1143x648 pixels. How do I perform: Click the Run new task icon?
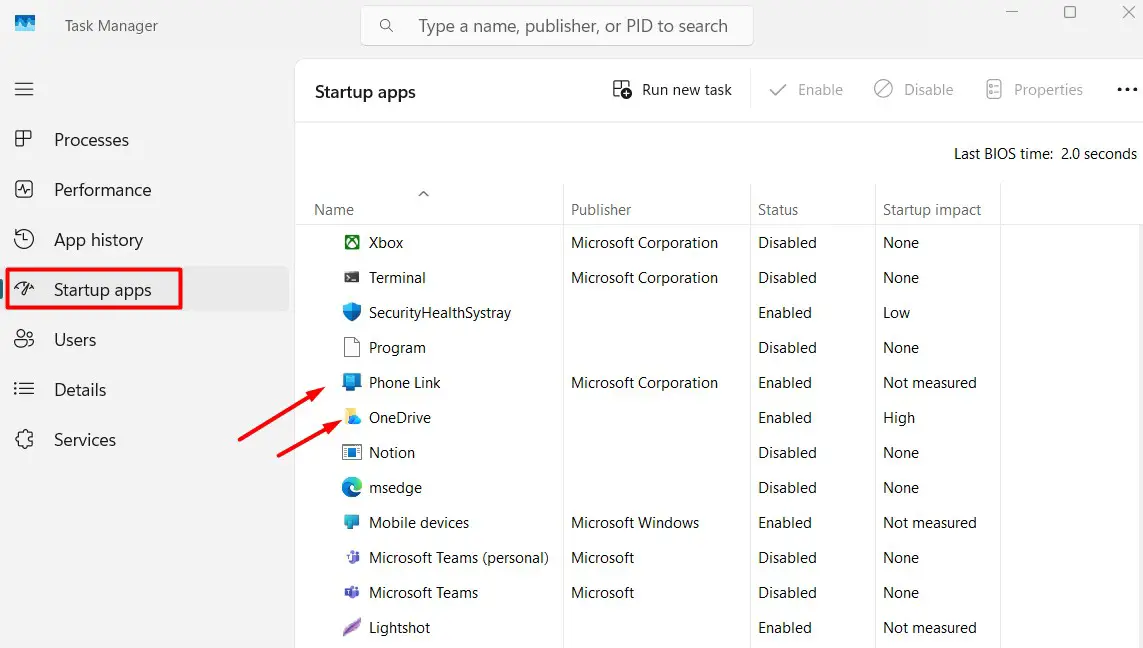coord(623,89)
